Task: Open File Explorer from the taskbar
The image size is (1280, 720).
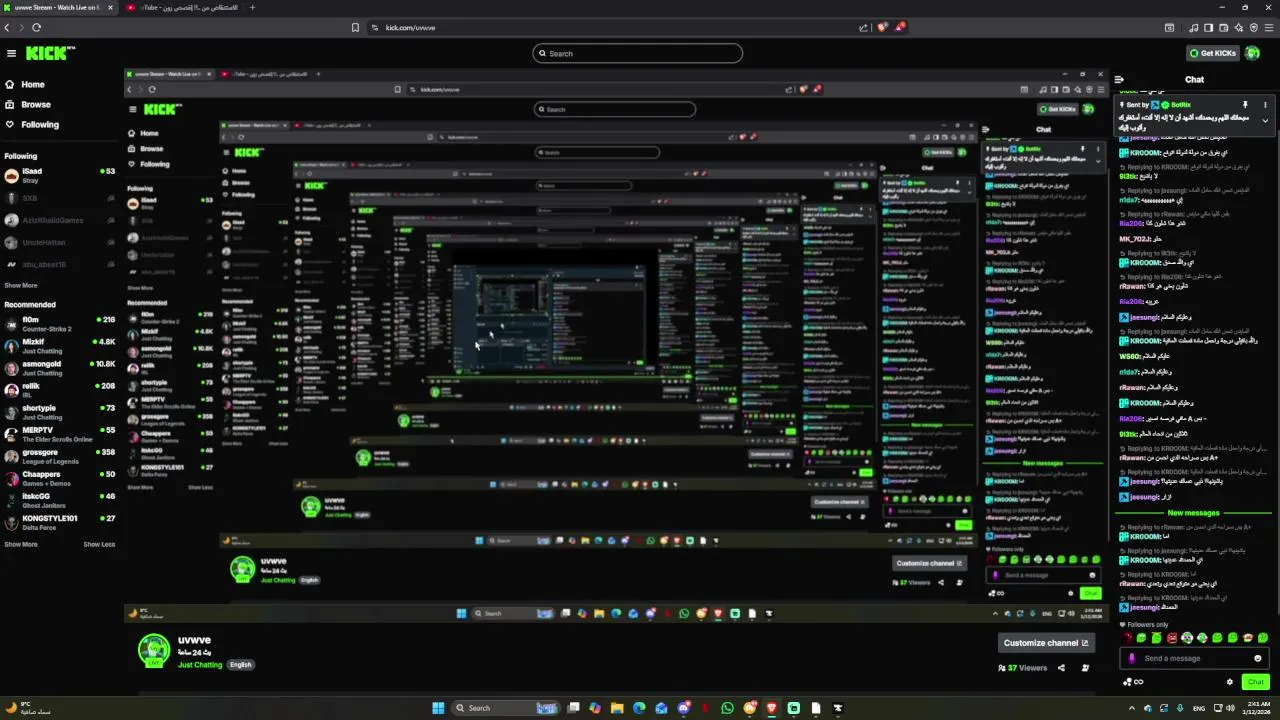Action: point(617,708)
